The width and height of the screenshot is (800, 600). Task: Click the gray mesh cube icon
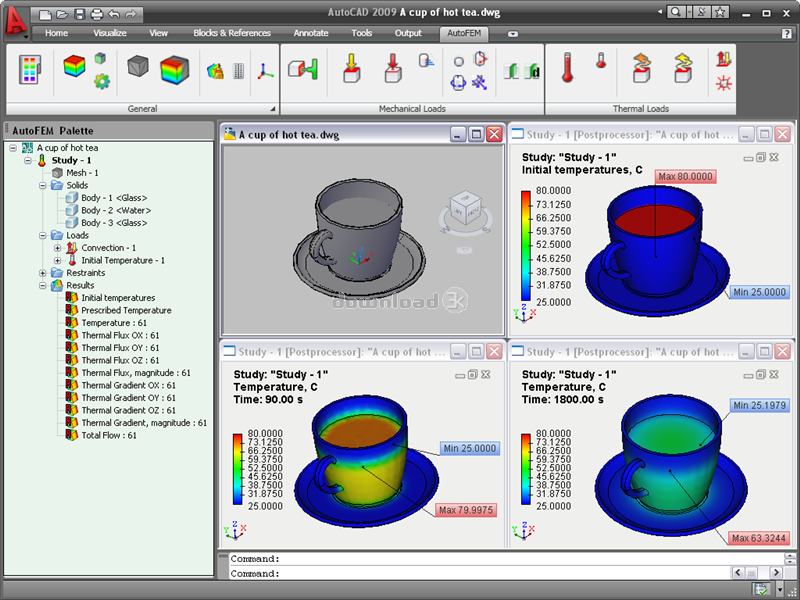click(138, 66)
